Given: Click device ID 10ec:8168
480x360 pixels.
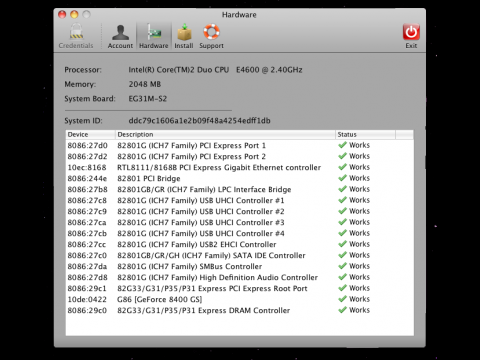Looking at the screenshot, I should click(87, 167).
